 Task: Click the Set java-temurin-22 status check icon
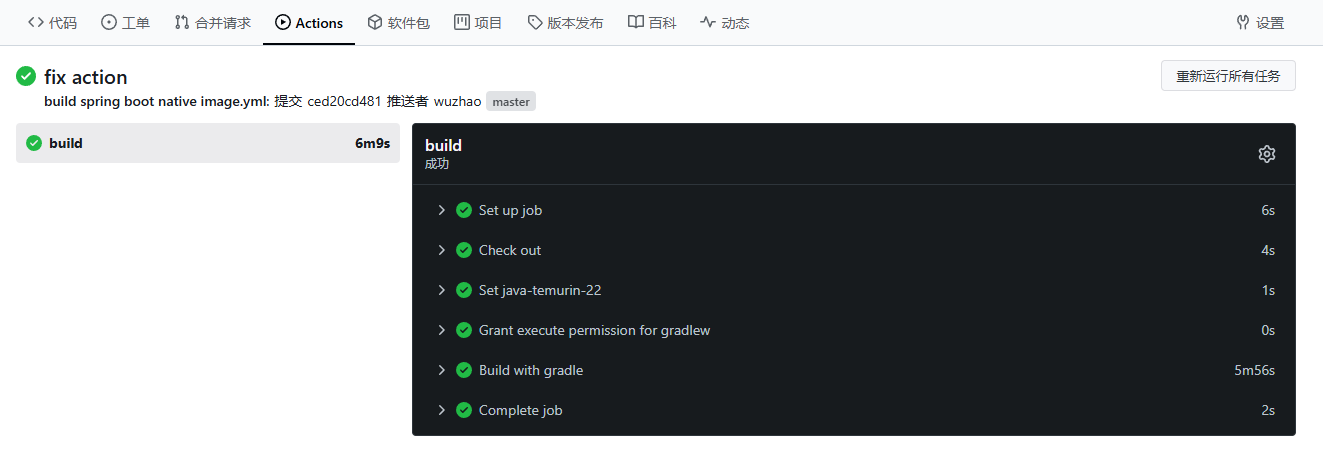tap(464, 290)
